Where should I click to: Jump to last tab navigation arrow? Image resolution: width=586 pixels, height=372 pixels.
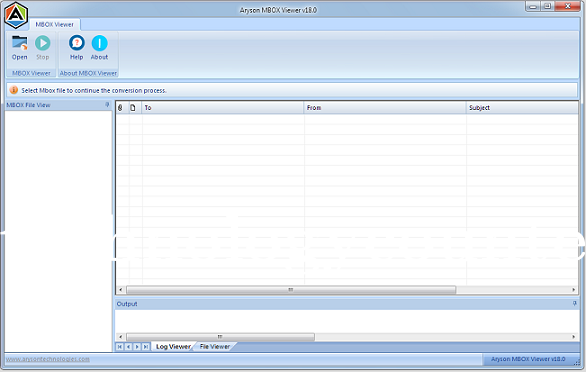pos(146,347)
